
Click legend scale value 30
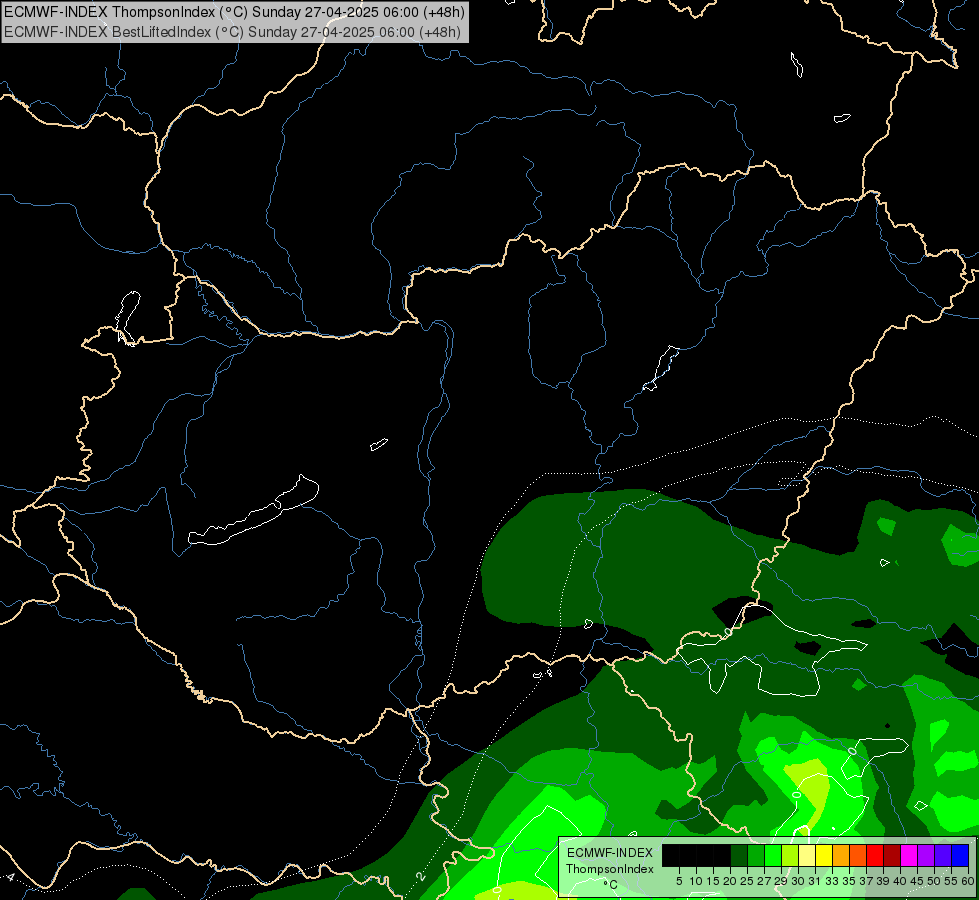click(x=799, y=881)
